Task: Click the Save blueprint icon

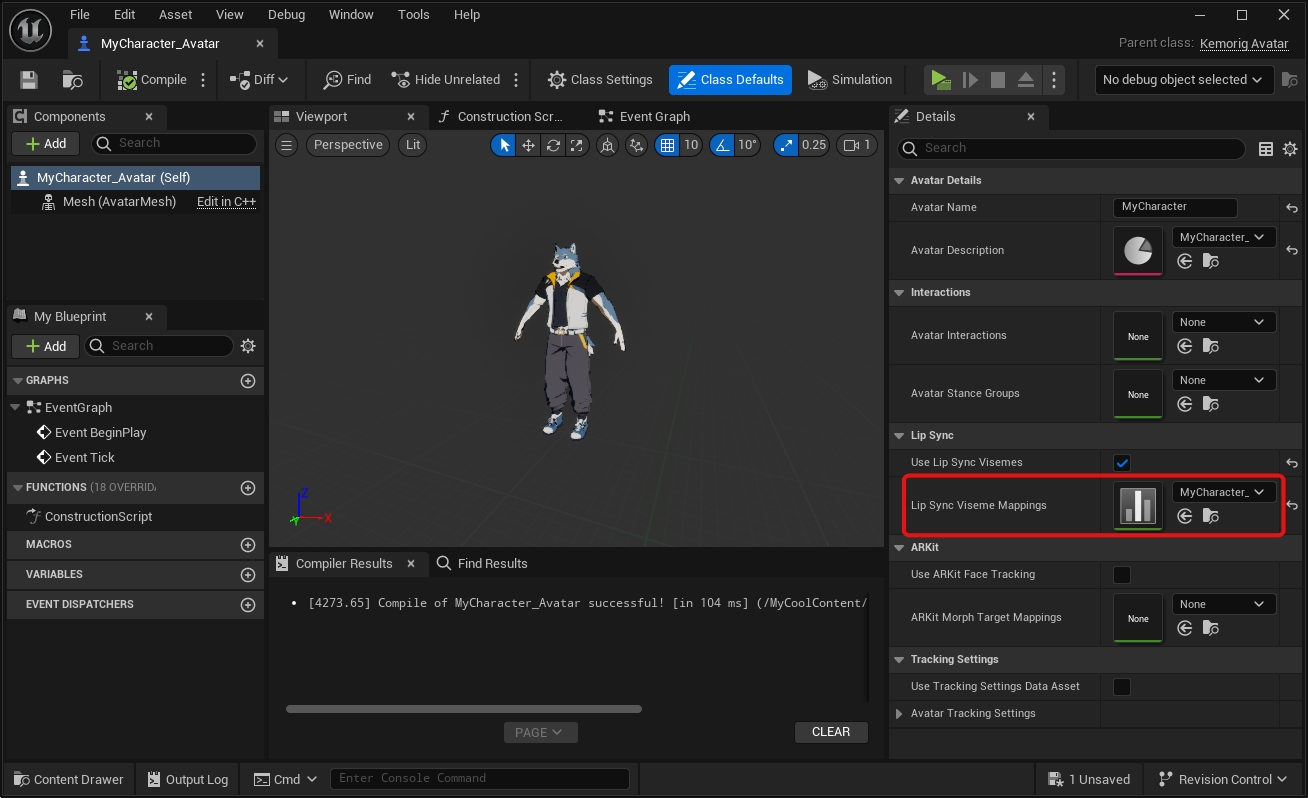Action: coord(29,80)
